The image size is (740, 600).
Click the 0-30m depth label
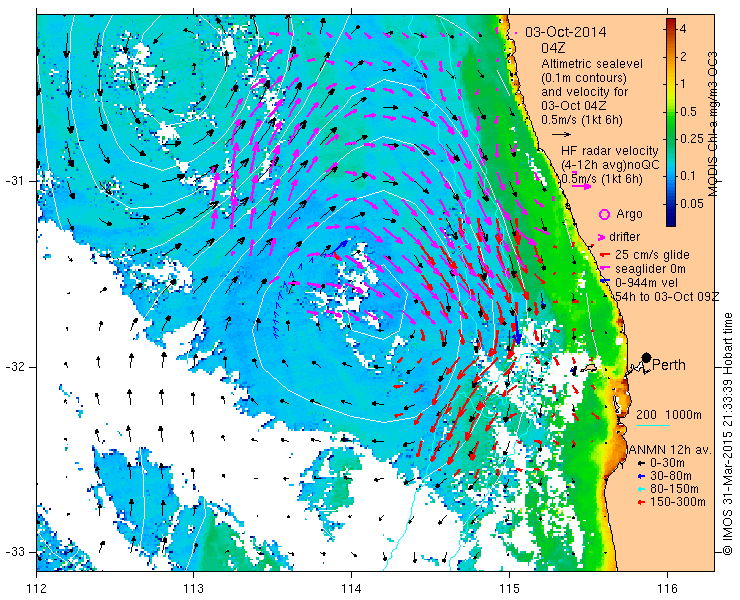(x=667, y=463)
